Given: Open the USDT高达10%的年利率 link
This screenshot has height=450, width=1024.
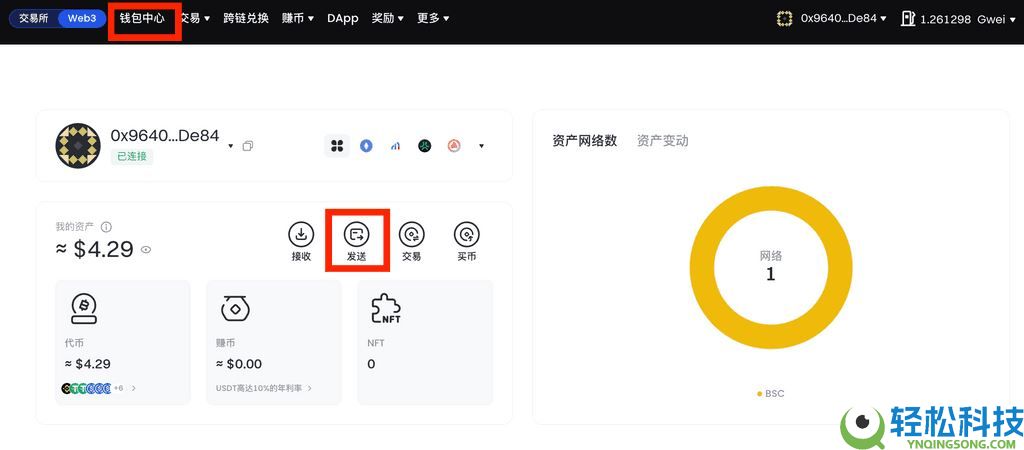Looking at the screenshot, I should 264,388.
